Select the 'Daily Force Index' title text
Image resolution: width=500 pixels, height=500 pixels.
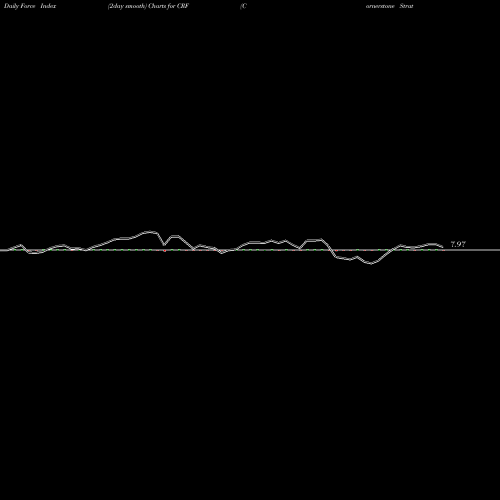[x=30, y=6]
